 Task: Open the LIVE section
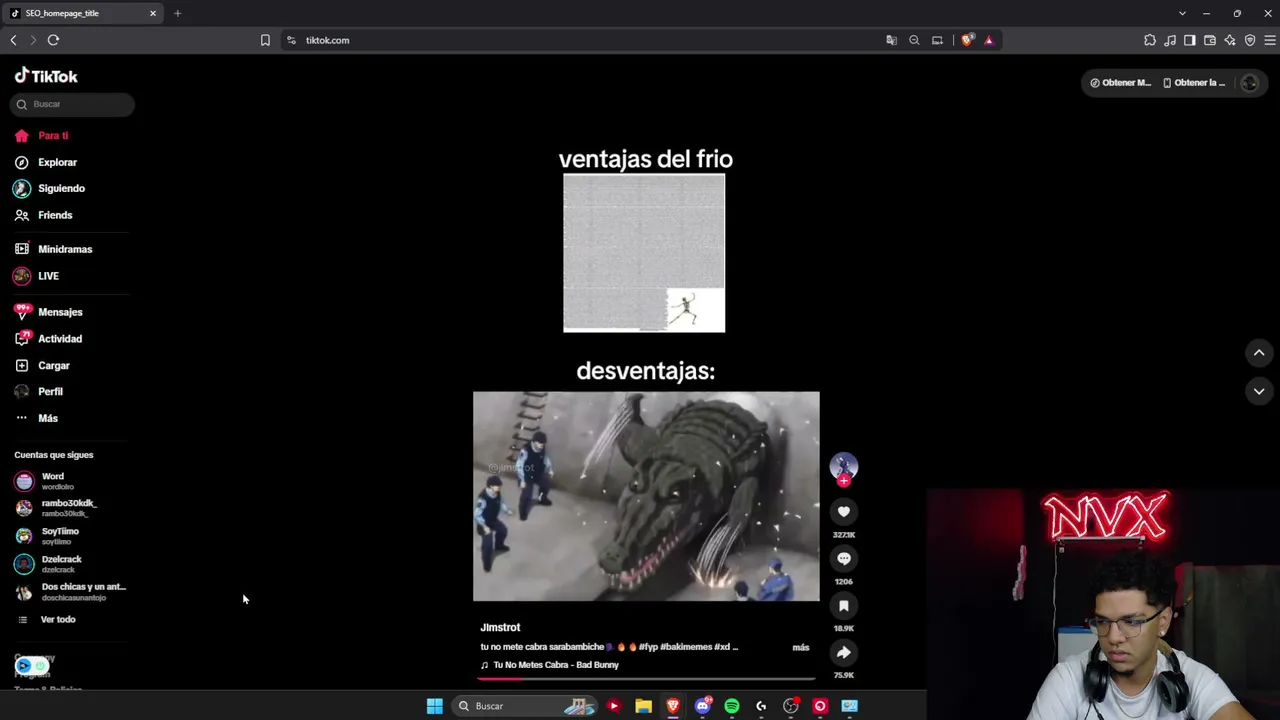click(36, 276)
